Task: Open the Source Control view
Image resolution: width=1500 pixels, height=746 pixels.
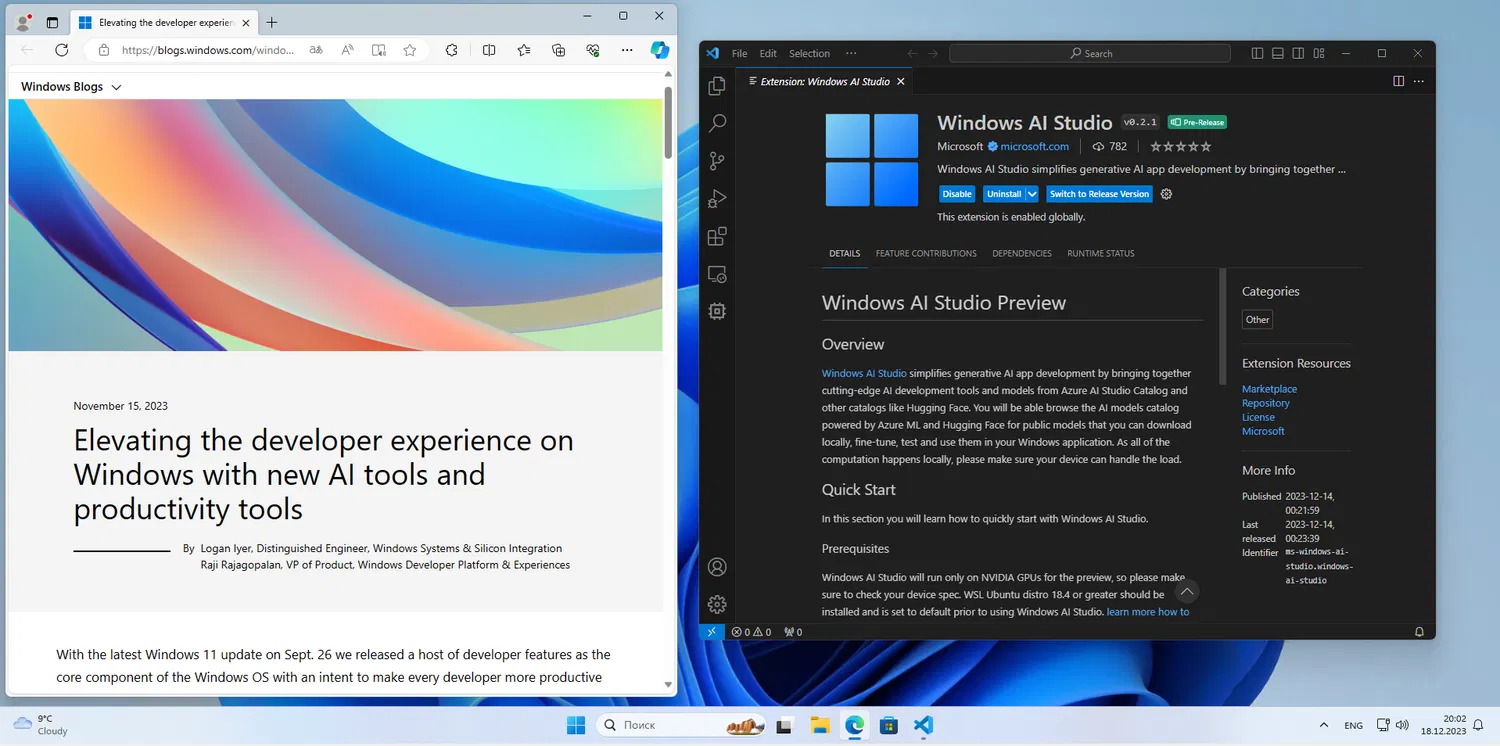Action: (716, 161)
